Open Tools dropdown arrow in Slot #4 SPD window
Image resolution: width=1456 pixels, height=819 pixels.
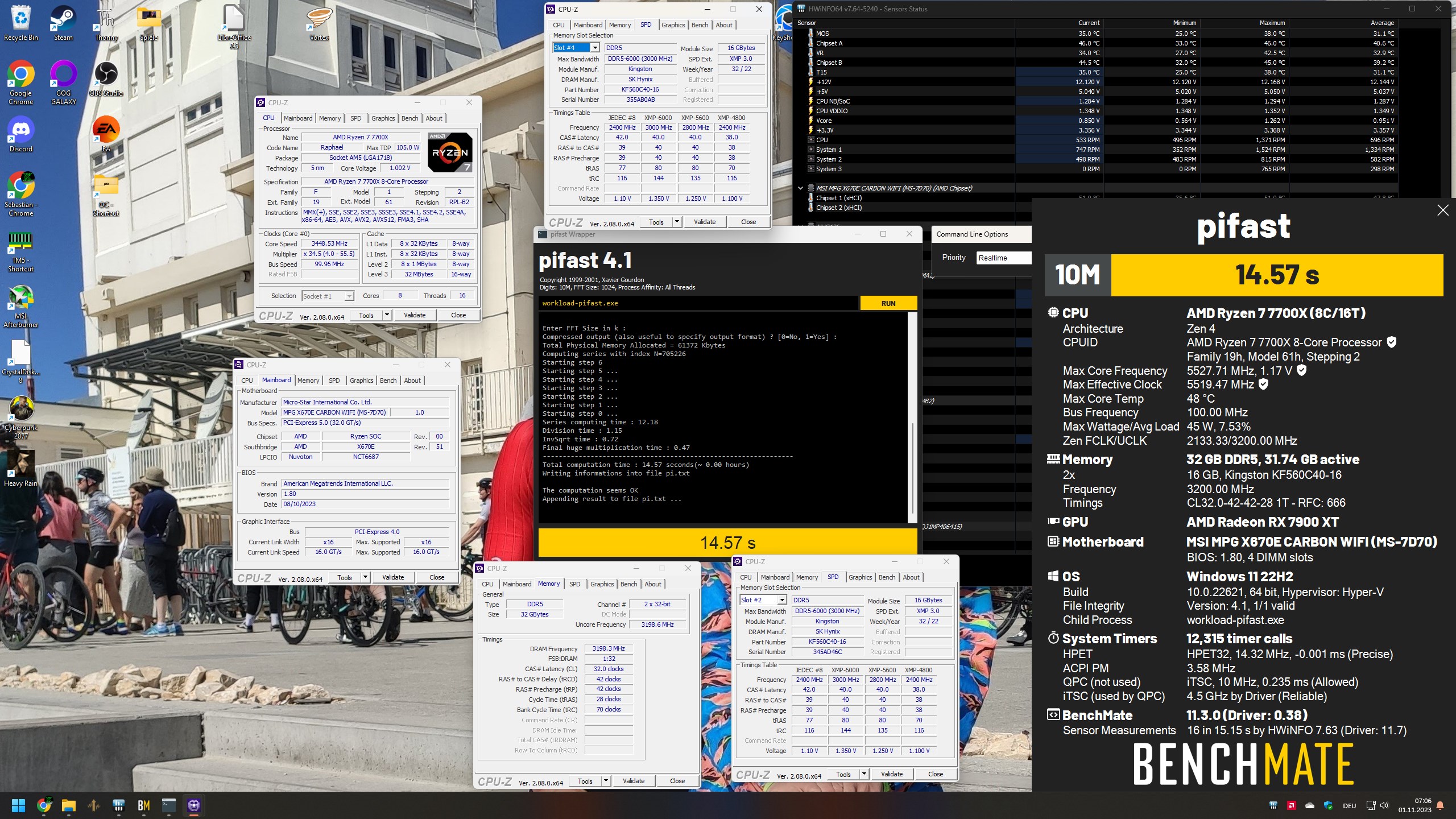point(677,222)
